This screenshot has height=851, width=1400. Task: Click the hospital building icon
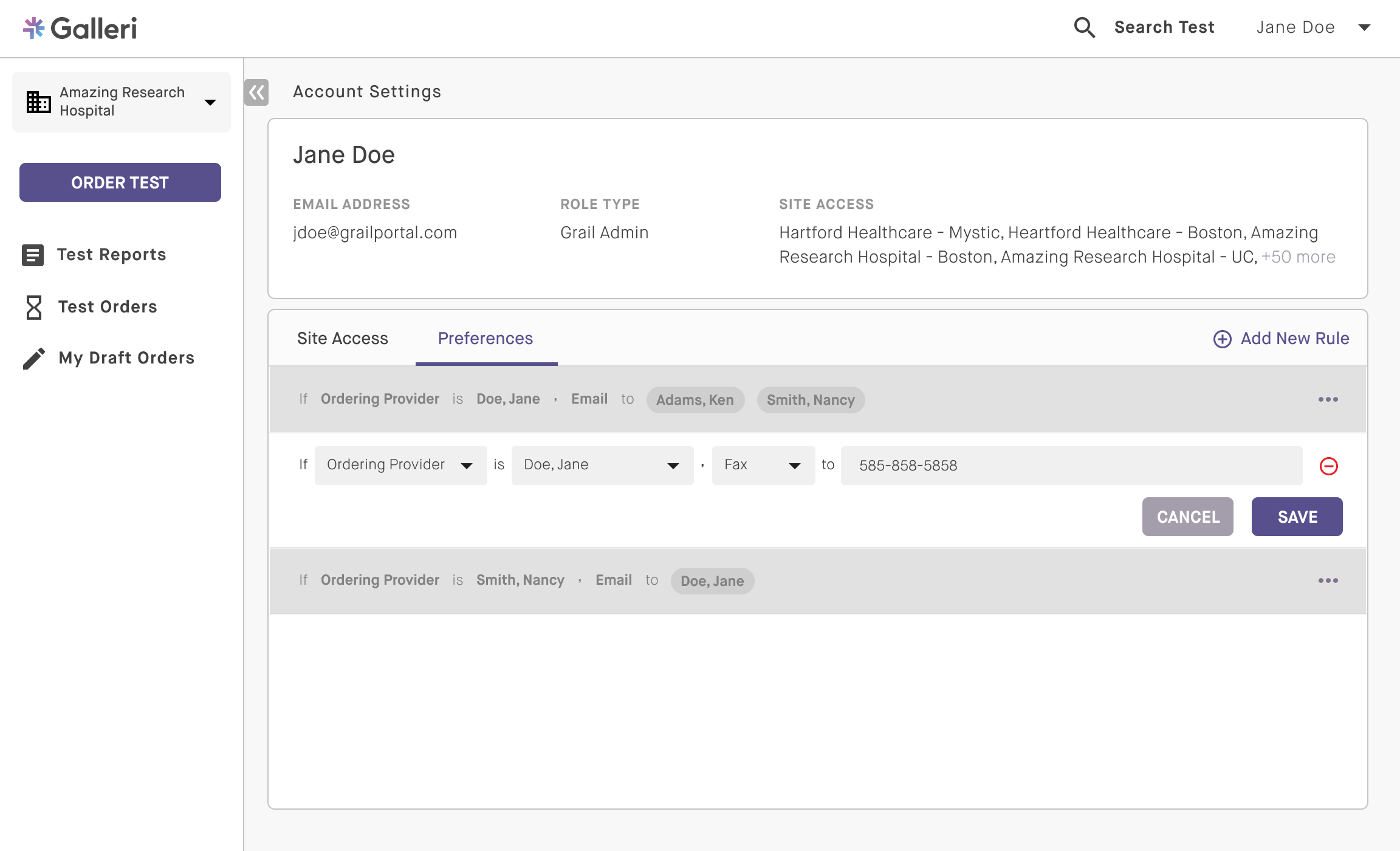tap(38, 102)
